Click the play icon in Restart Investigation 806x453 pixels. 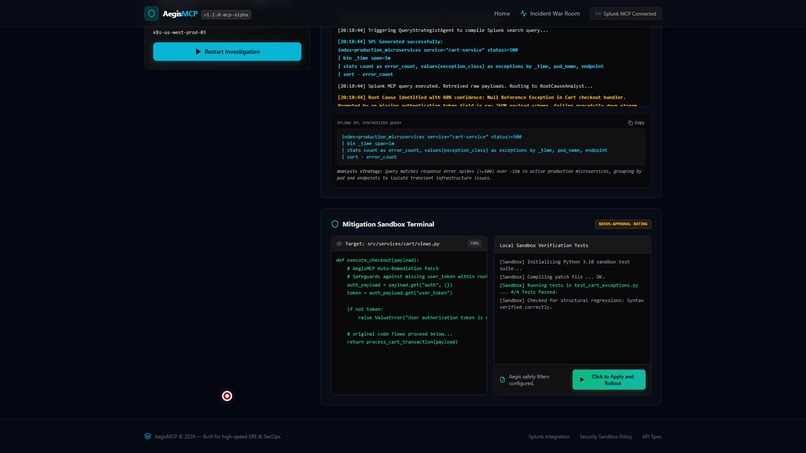point(198,51)
